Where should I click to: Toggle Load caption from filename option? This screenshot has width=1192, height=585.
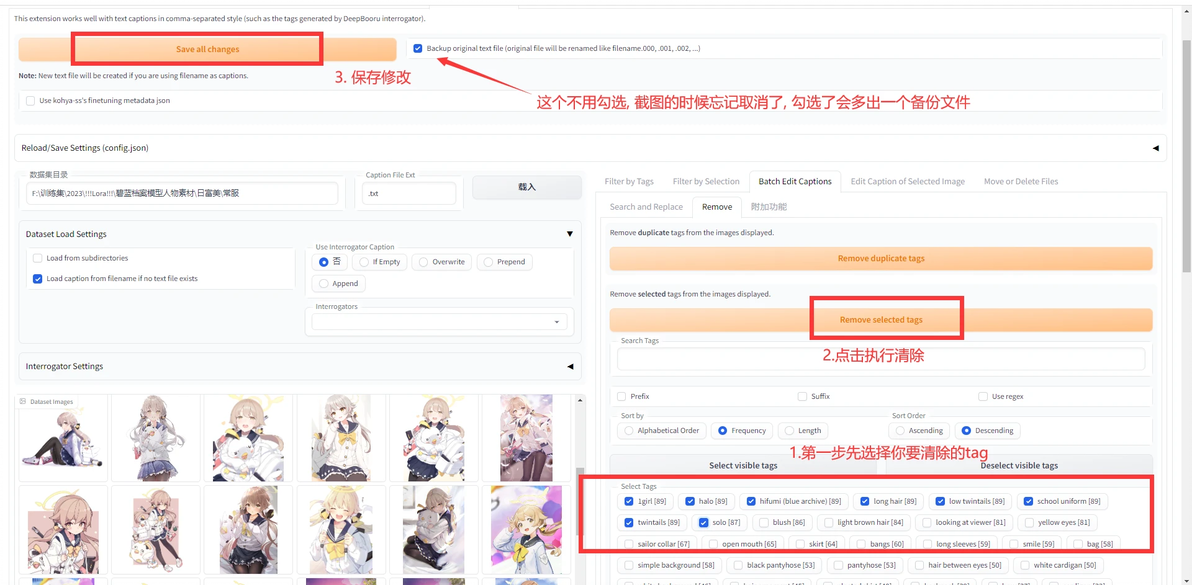pos(37,279)
